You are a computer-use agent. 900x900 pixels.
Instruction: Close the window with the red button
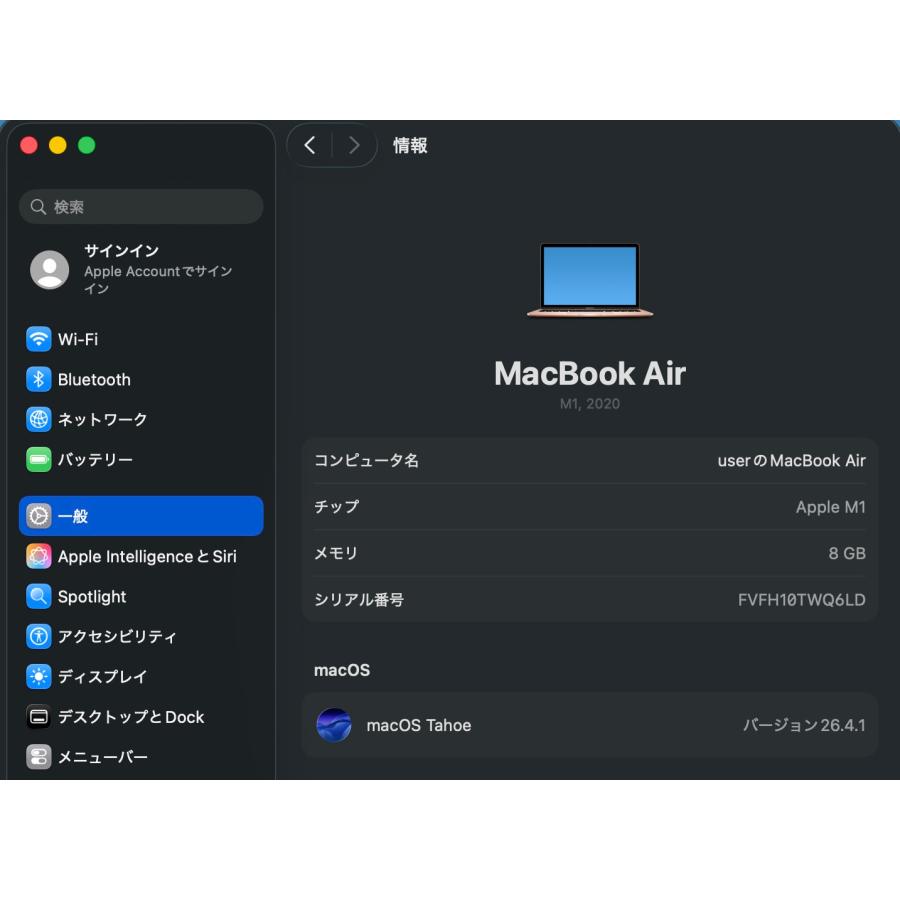[29, 145]
